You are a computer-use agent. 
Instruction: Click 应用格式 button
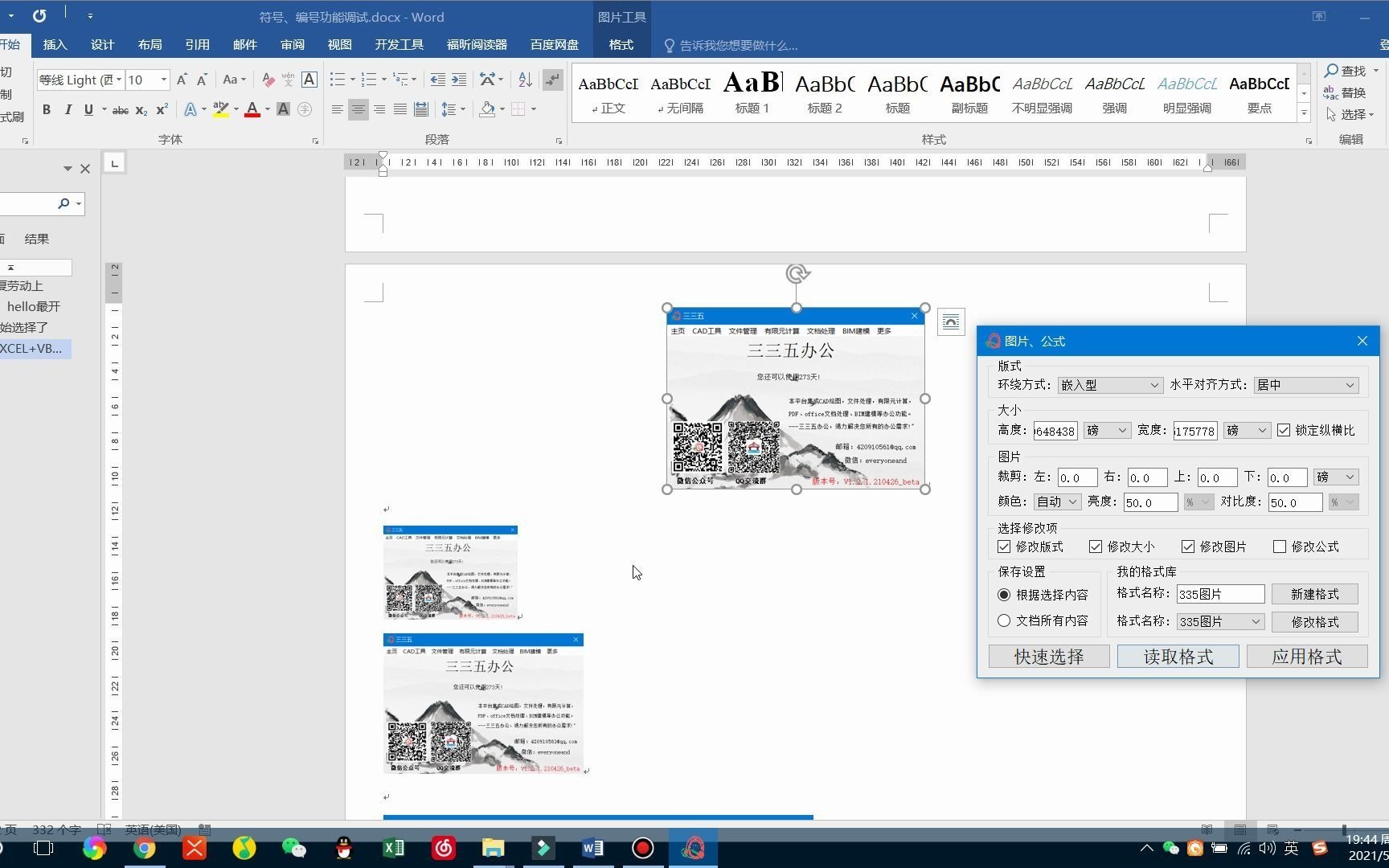(1307, 657)
